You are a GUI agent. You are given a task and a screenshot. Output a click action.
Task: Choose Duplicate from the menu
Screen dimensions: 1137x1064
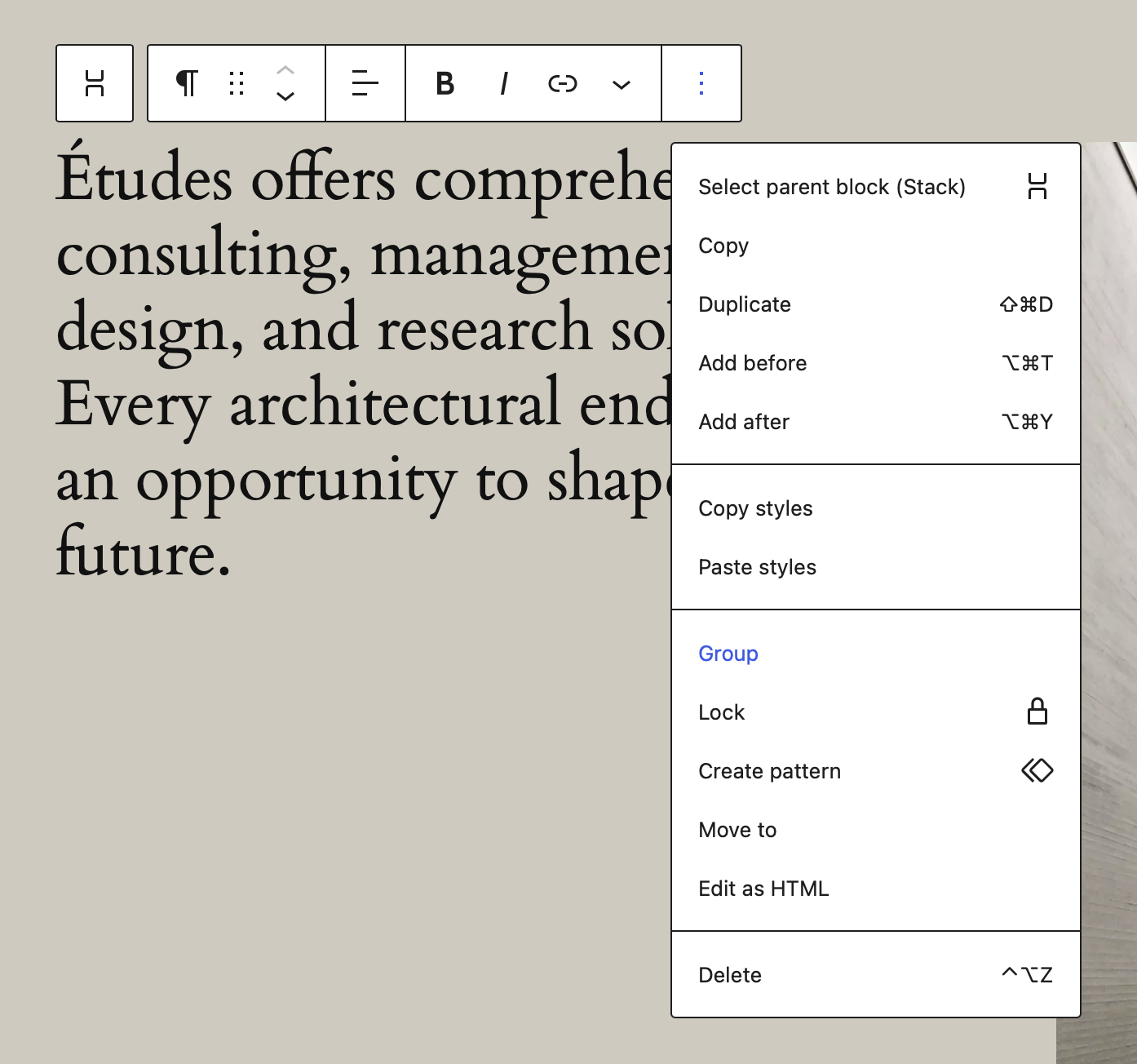(x=744, y=304)
